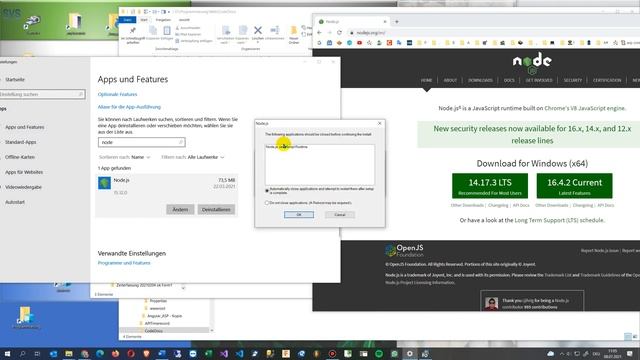
Task: Open 'Other Downloads' link under LTS button
Action: click(467, 205)
